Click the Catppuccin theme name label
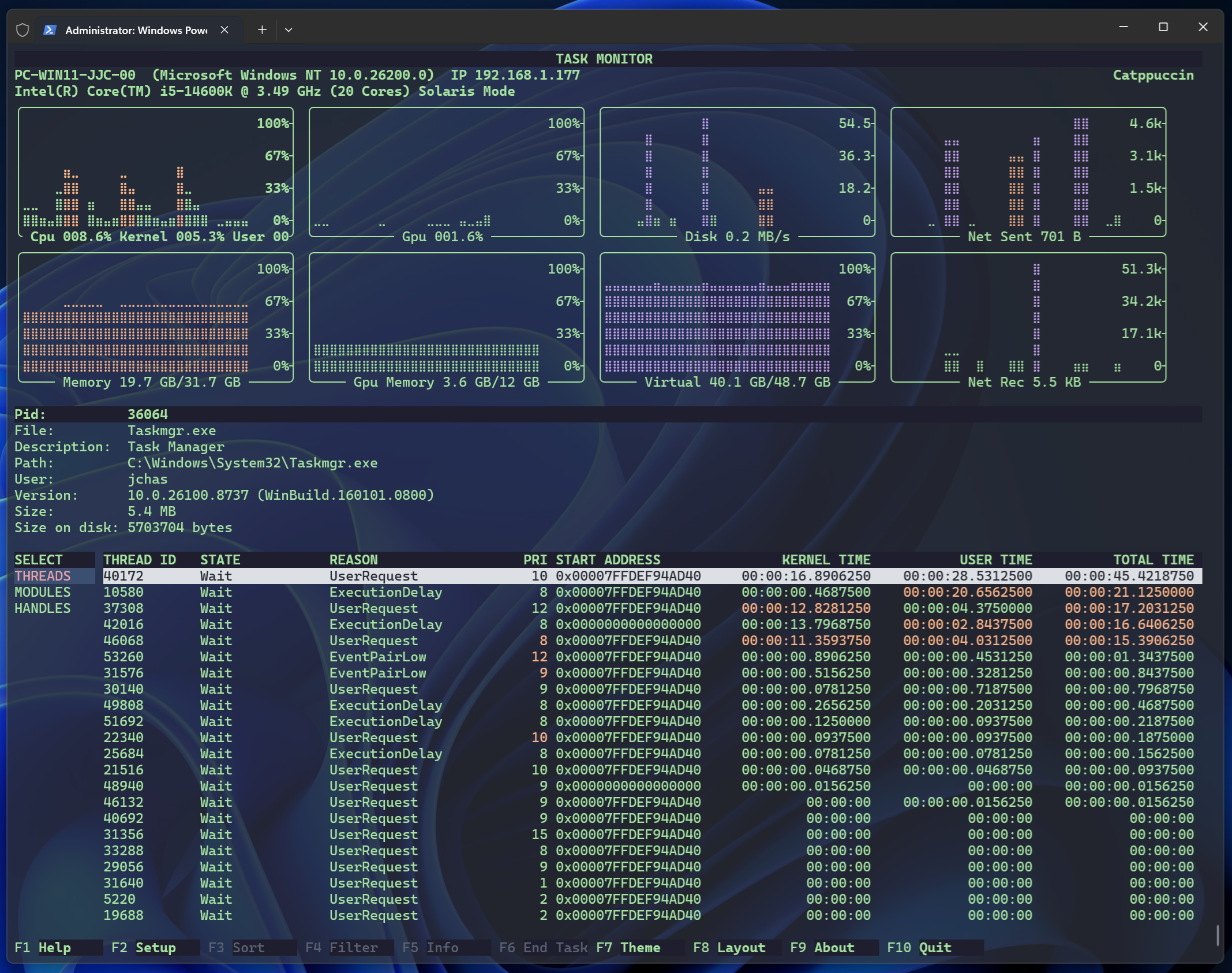Screen dimensions: 1232x973 tap(1153, 75)
